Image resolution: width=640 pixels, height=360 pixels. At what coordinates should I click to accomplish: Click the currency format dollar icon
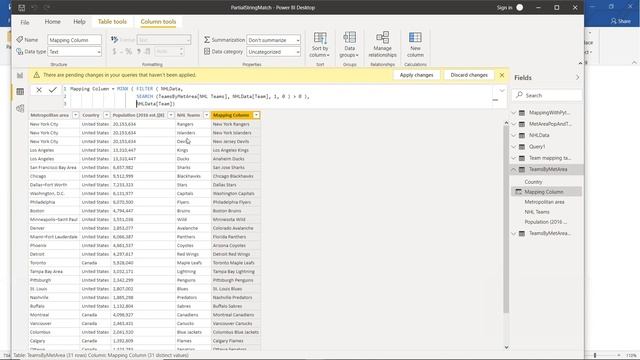pos(114,51)
